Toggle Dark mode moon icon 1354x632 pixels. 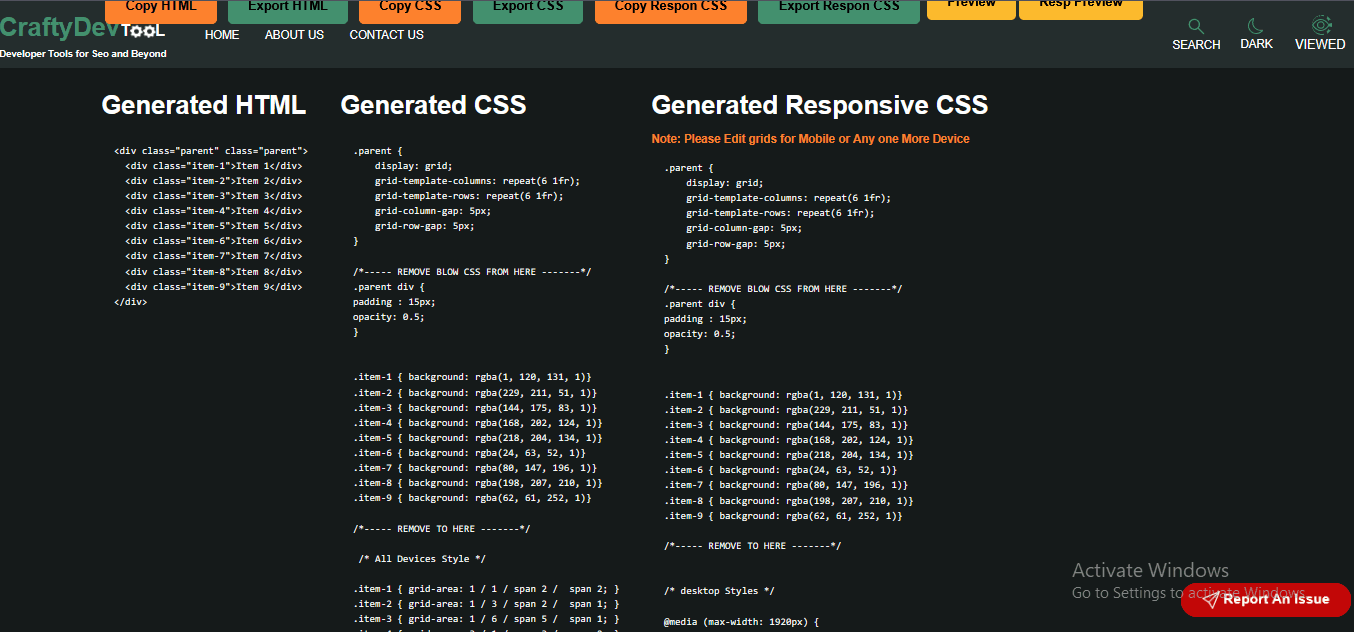[x=1256, y=25]
